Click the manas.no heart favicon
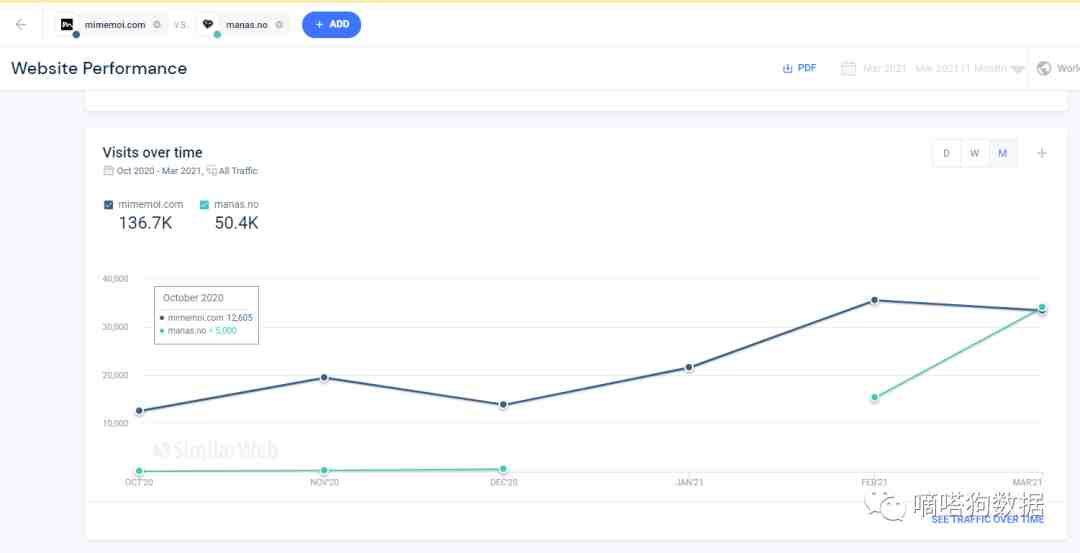 pos(207,25)
